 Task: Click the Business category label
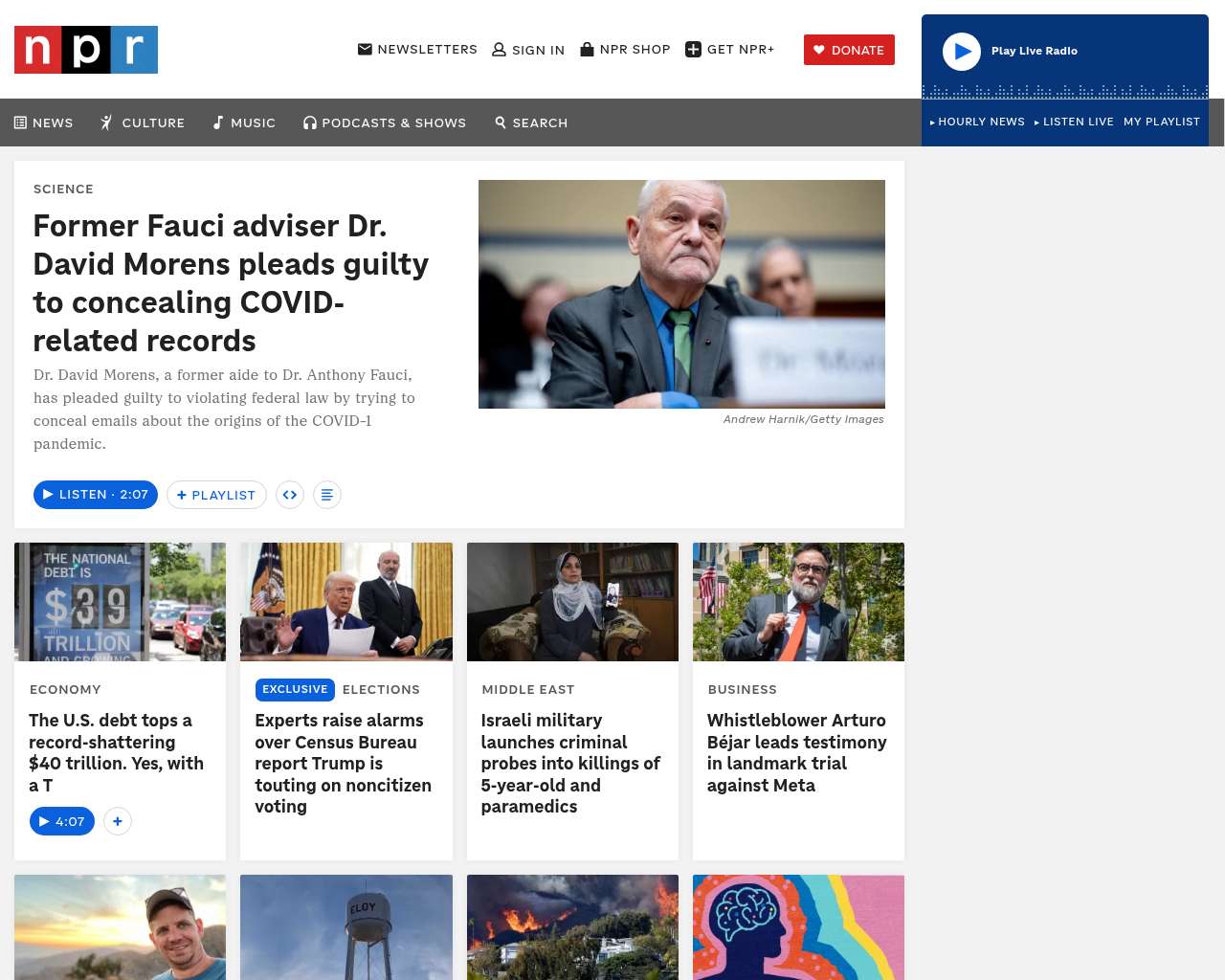[x=743, y=689]
